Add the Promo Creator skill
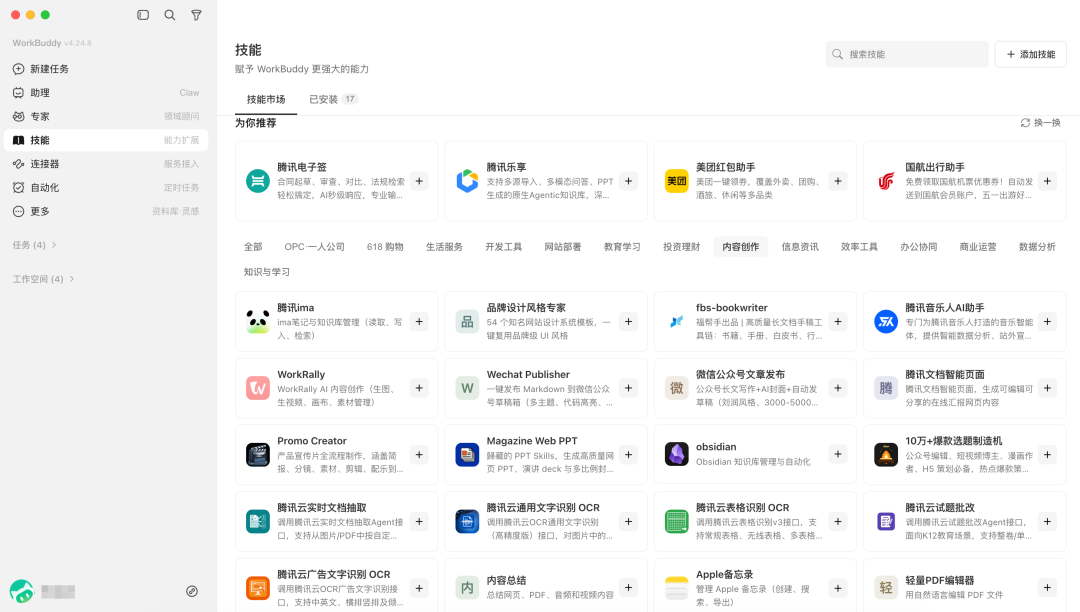The height and width of the screenshot is (612, 1080). [419, 454]
